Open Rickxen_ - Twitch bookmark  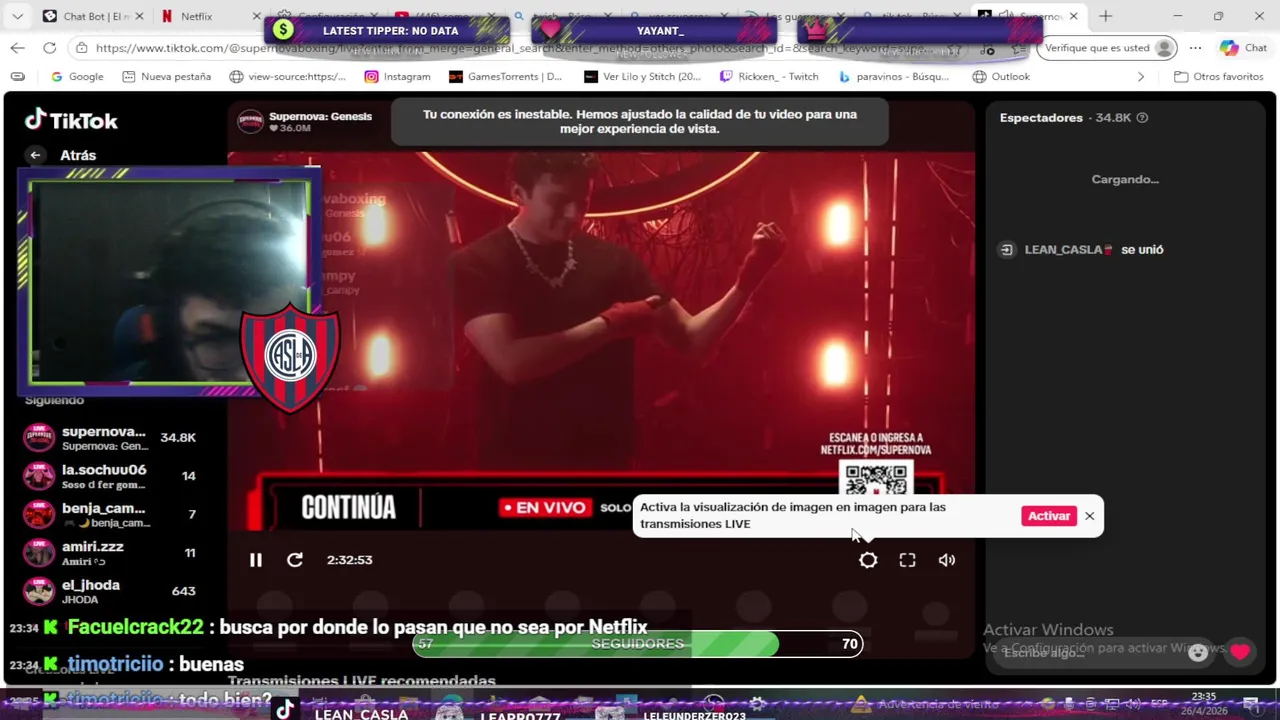coord(769,76)
